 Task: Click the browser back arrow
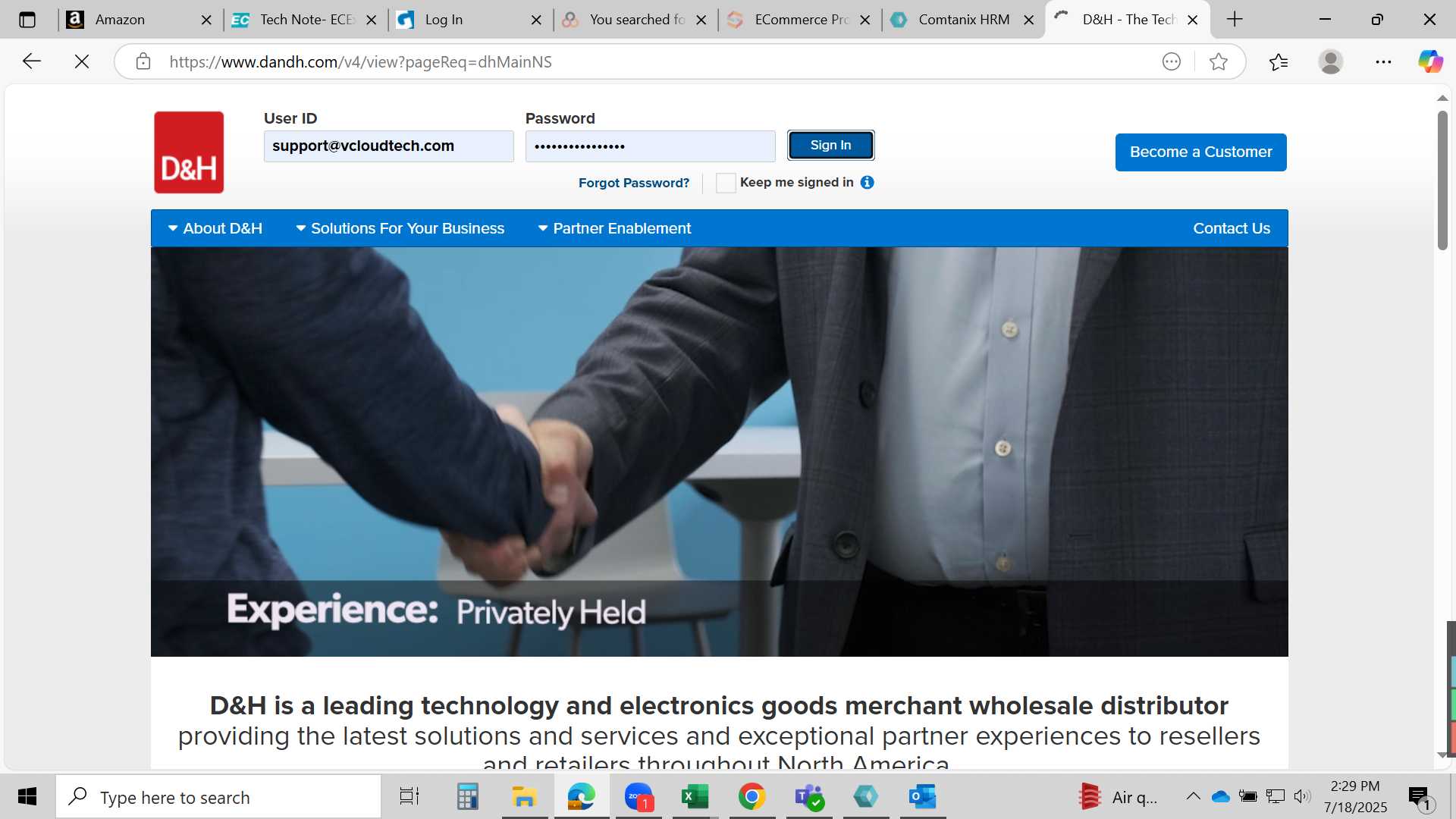click(31, 61)
